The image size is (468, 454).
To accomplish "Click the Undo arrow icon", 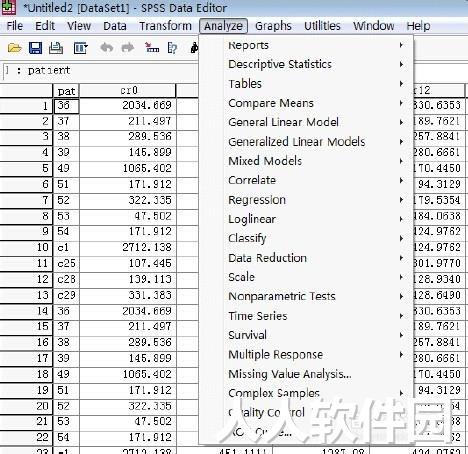I will (x=107, y=48).
